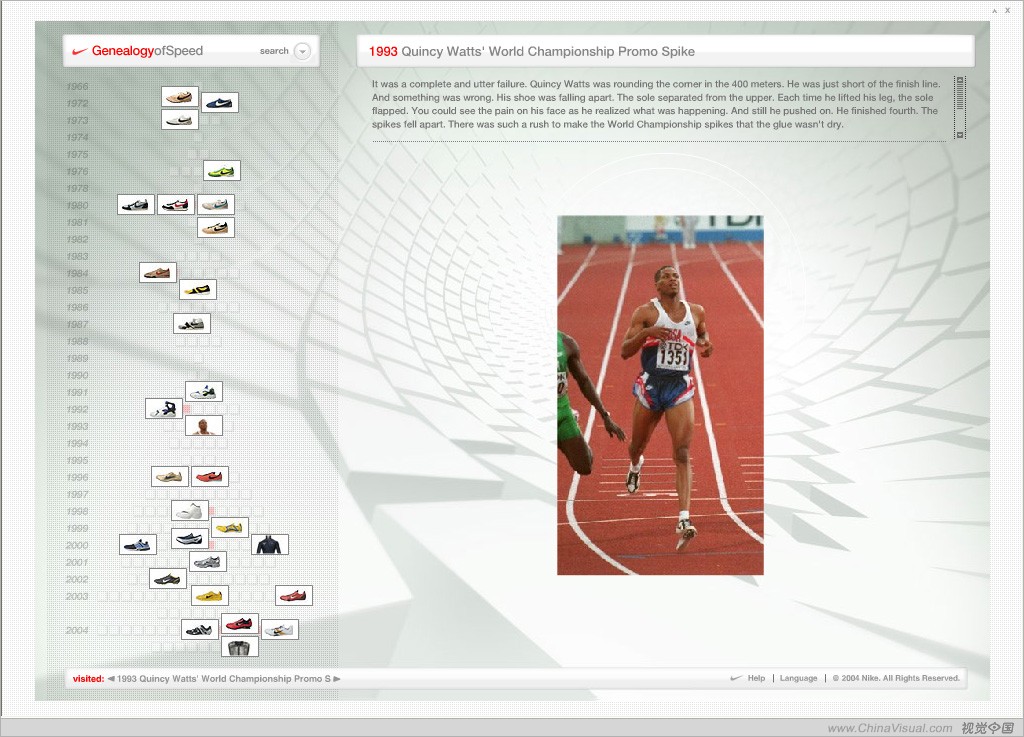Screen dimensions: 1024x737
Task: Select the gold 1996 spike thumbnail
Action: [x=170, y=477]
